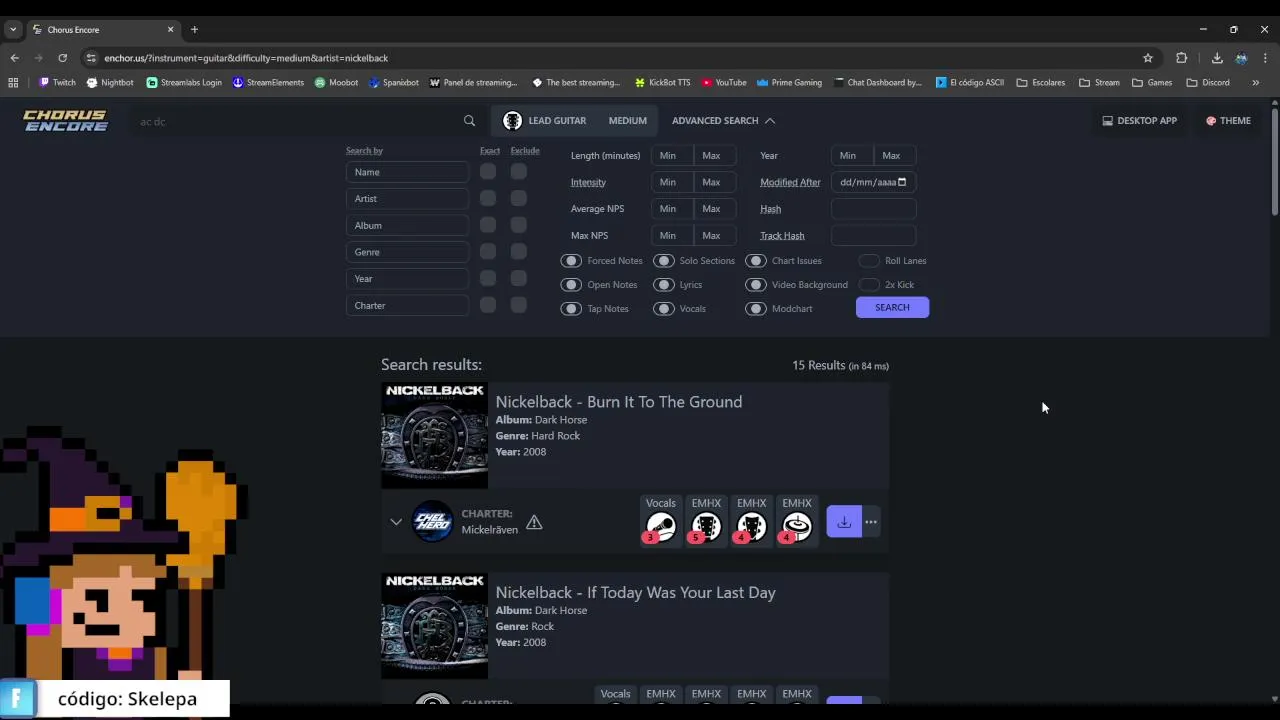Click the Year Max field

[895, 155]
